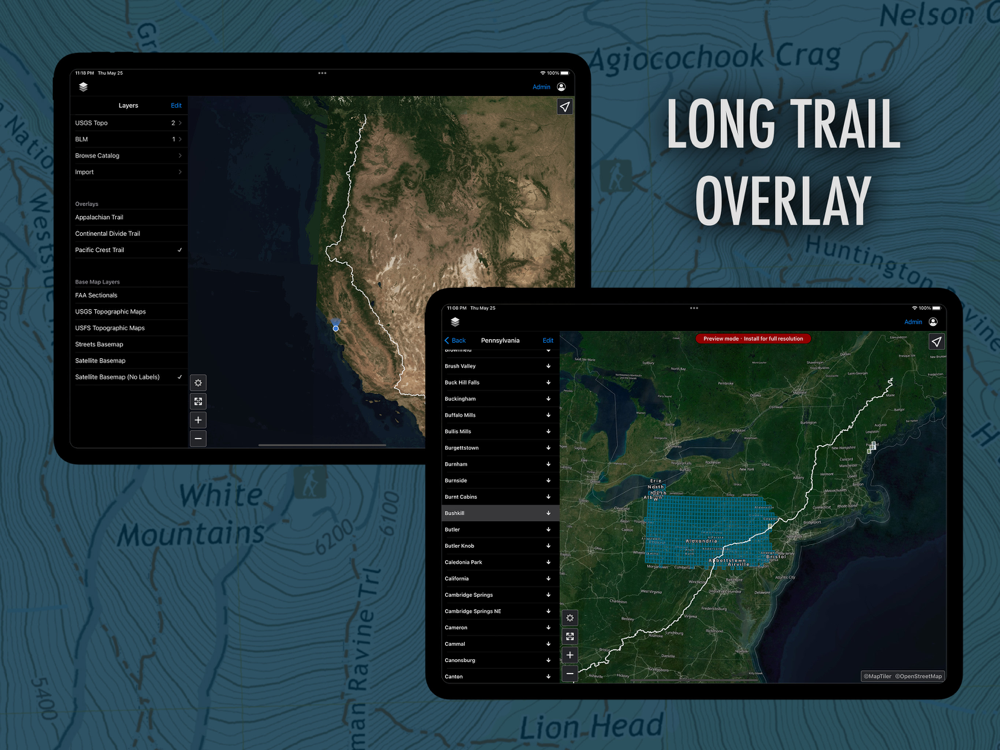Enable the Streets Basemap layer
This screenshot has width=1000, height=750.
tap(129, 344)
